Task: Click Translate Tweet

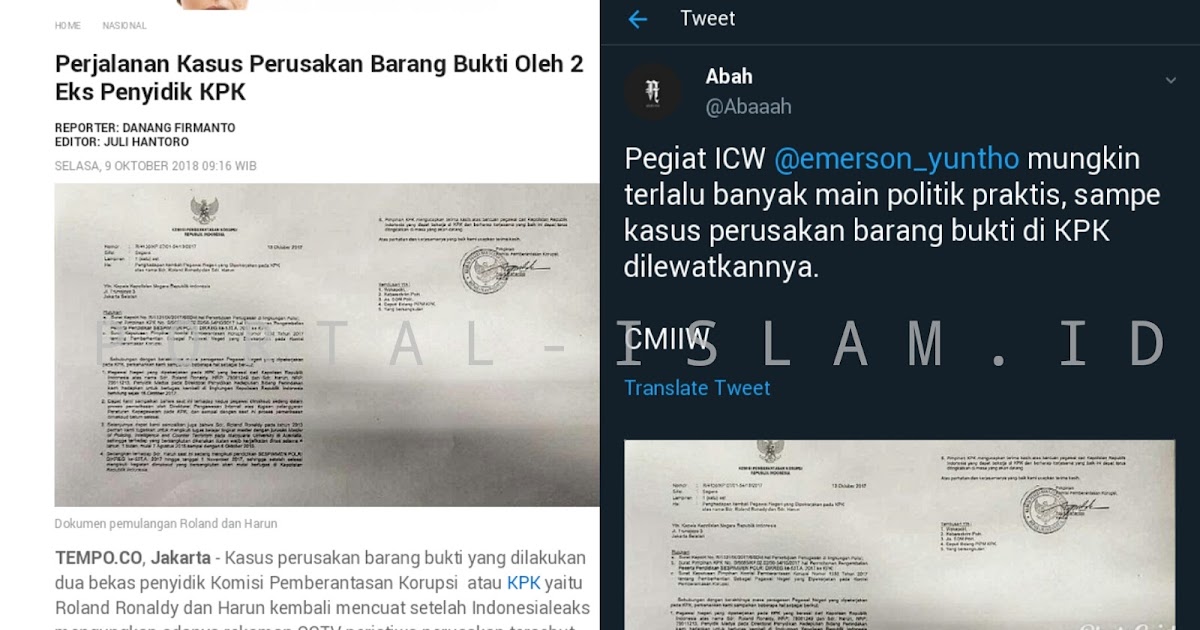Action: point(697,388)
